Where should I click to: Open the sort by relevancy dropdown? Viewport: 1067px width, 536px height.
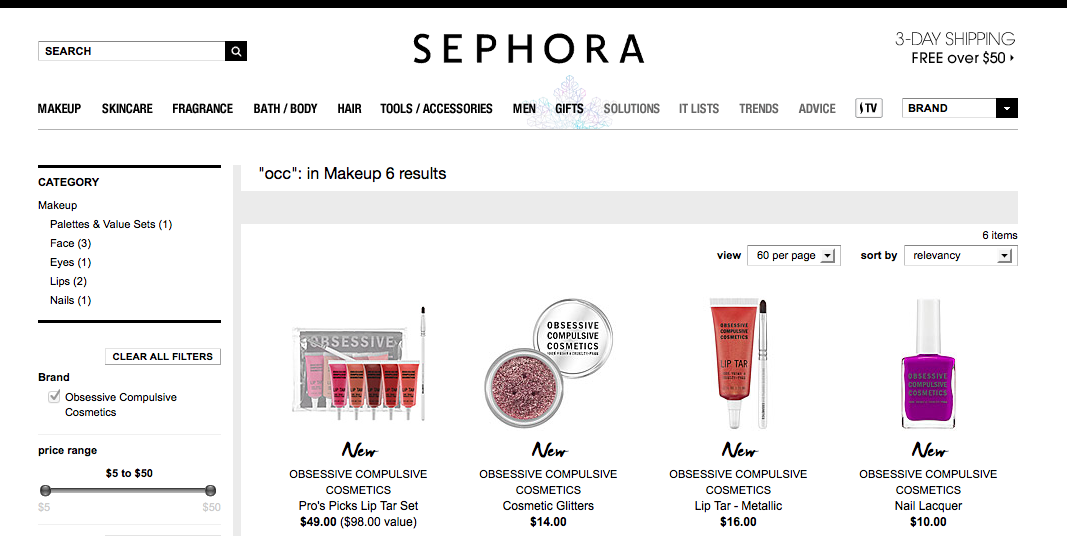point(961,256)
